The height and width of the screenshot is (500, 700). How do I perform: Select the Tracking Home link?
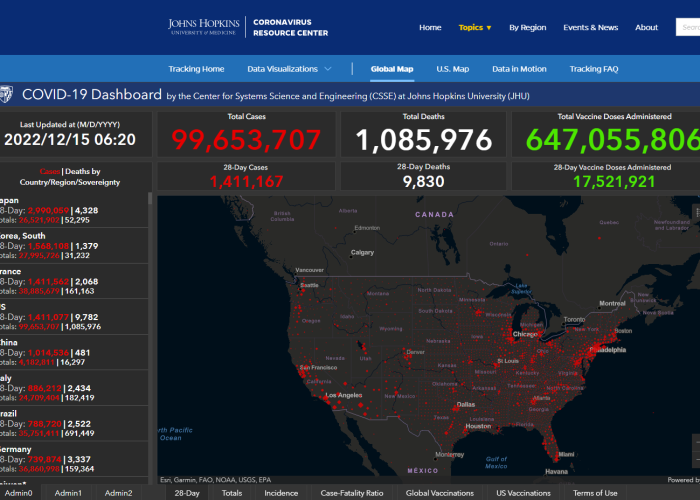coord(196,69)
